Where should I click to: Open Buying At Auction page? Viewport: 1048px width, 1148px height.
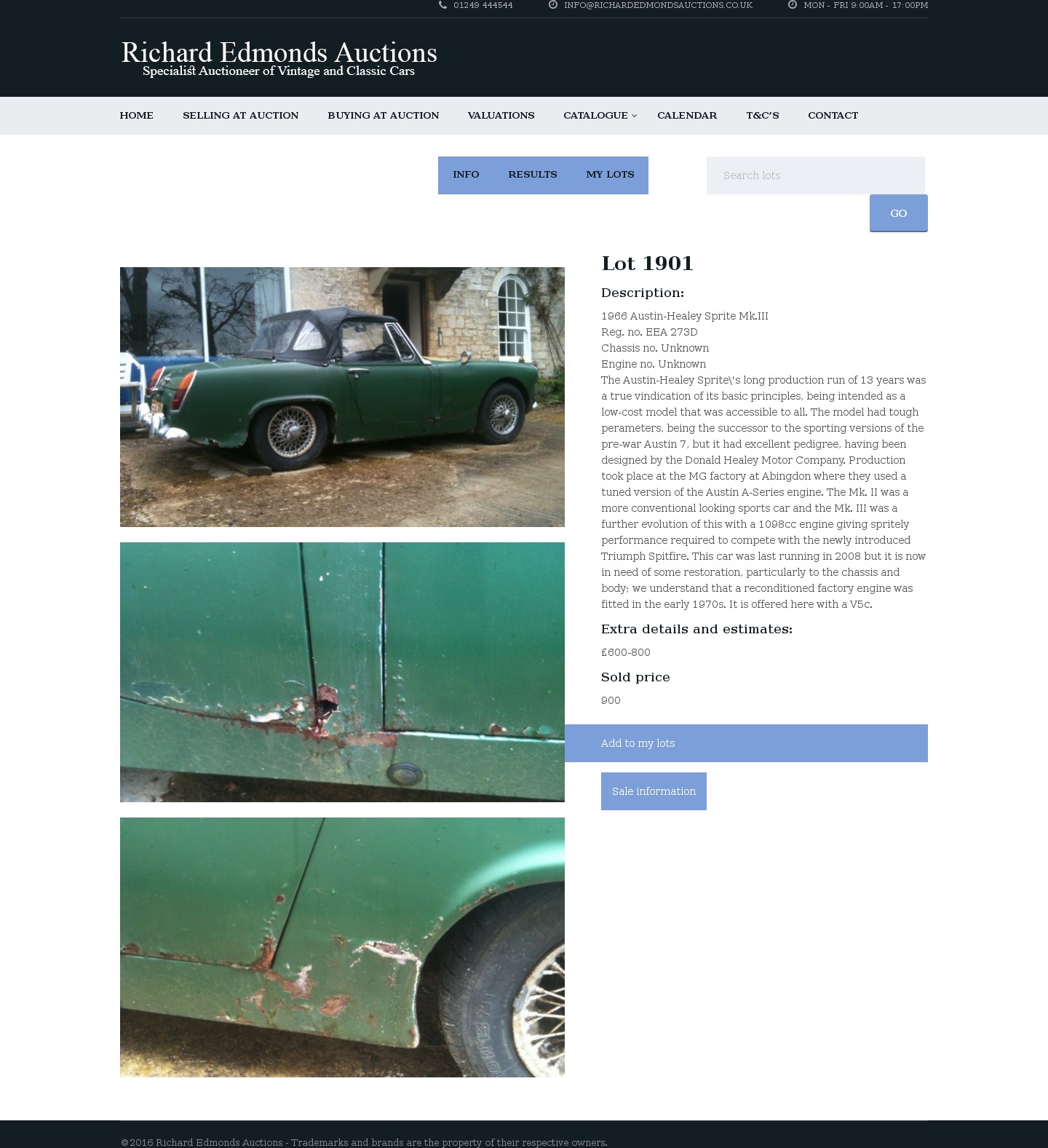tap(383, 116)
